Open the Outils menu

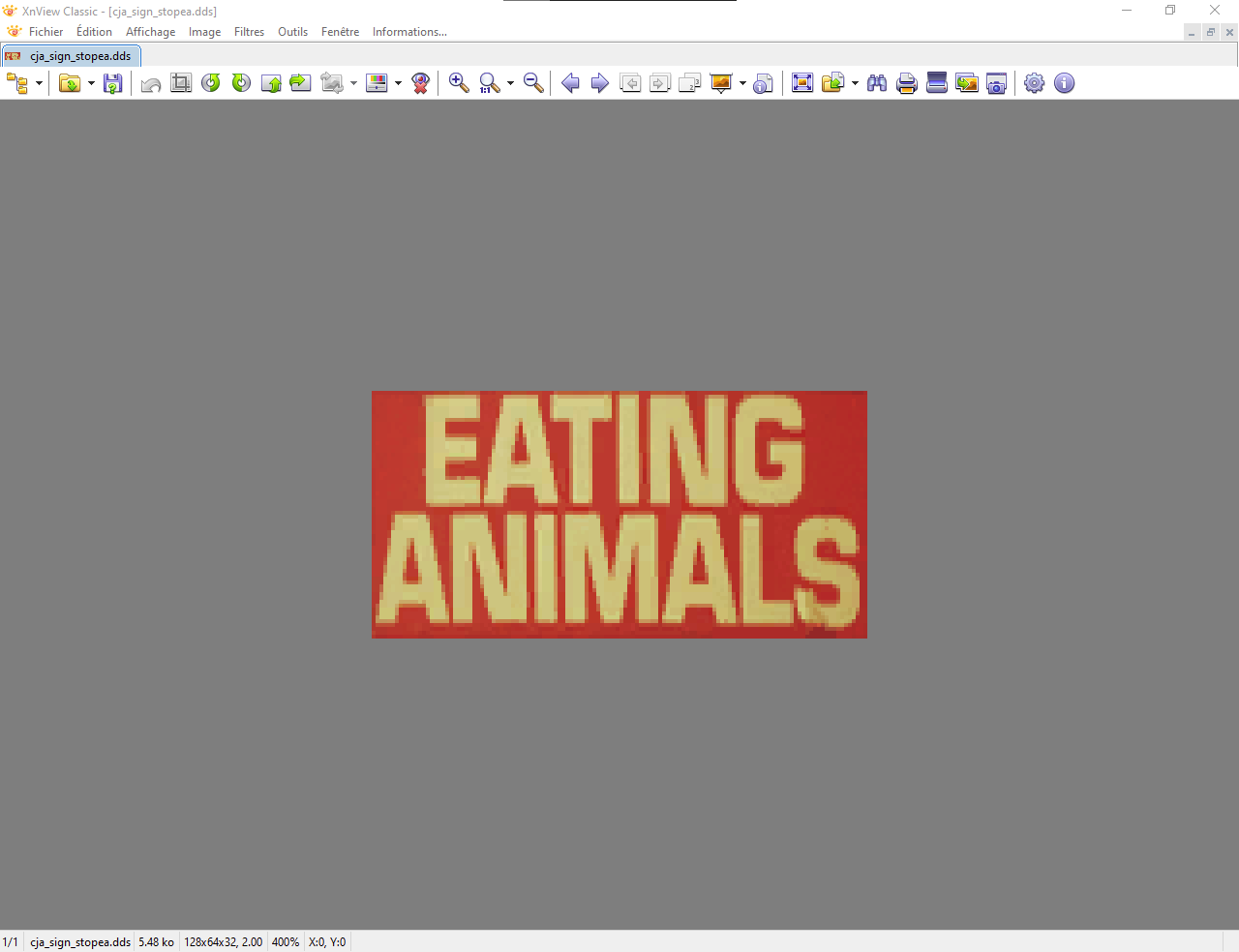pyautogui.click(x=292, y=32)
